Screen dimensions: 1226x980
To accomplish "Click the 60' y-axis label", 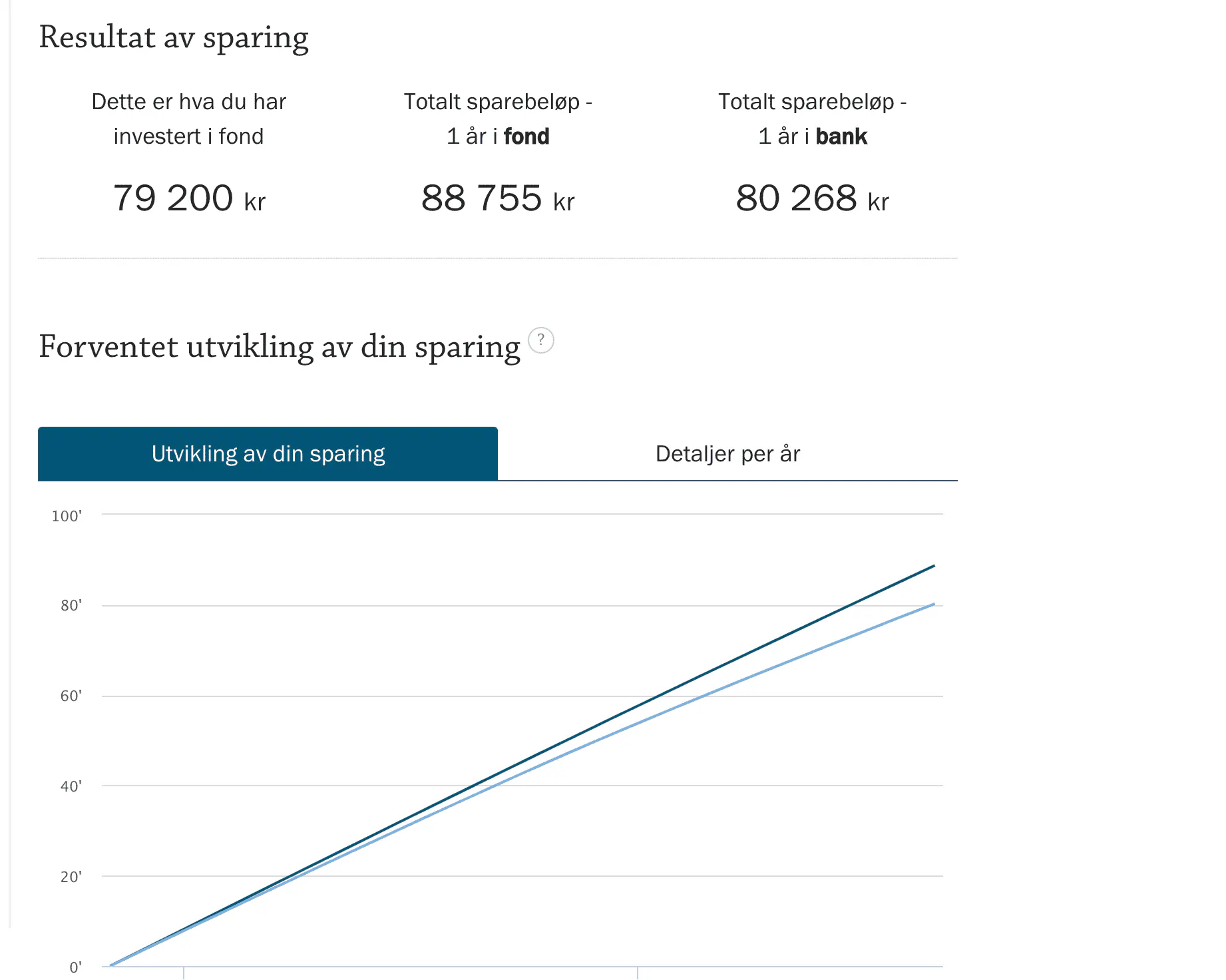I will click(71, 696).
